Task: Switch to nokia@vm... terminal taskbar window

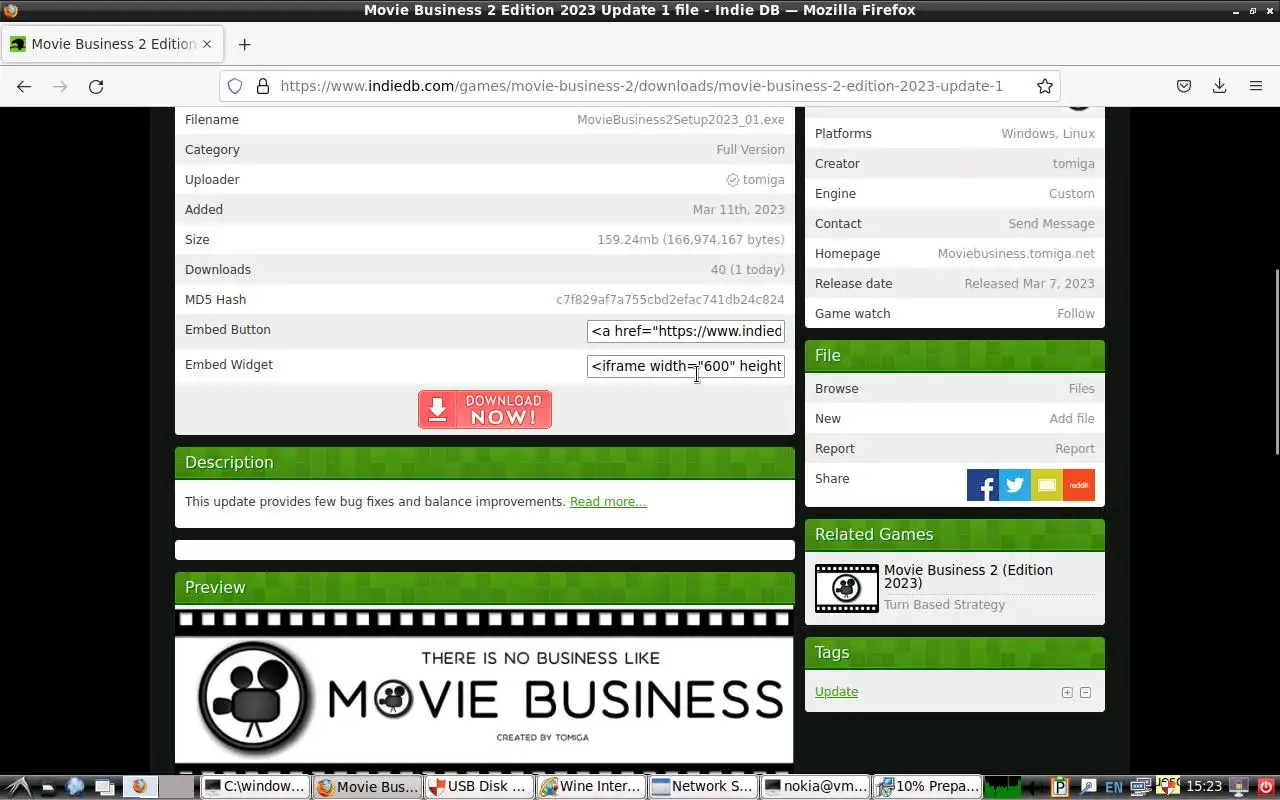Action: pyautogui.click(x=814, y=786)
